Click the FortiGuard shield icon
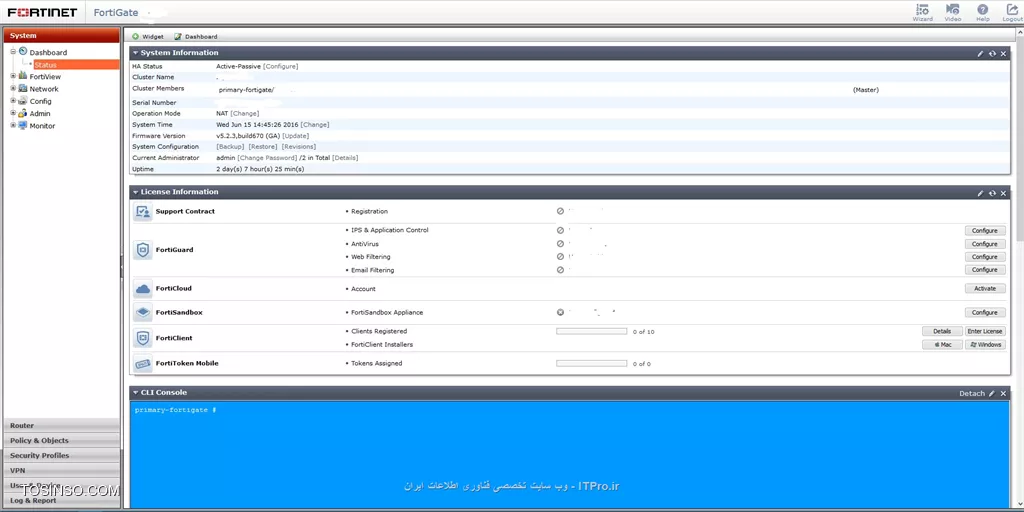This screenshot has height=512, width=1024. (142, 250)
